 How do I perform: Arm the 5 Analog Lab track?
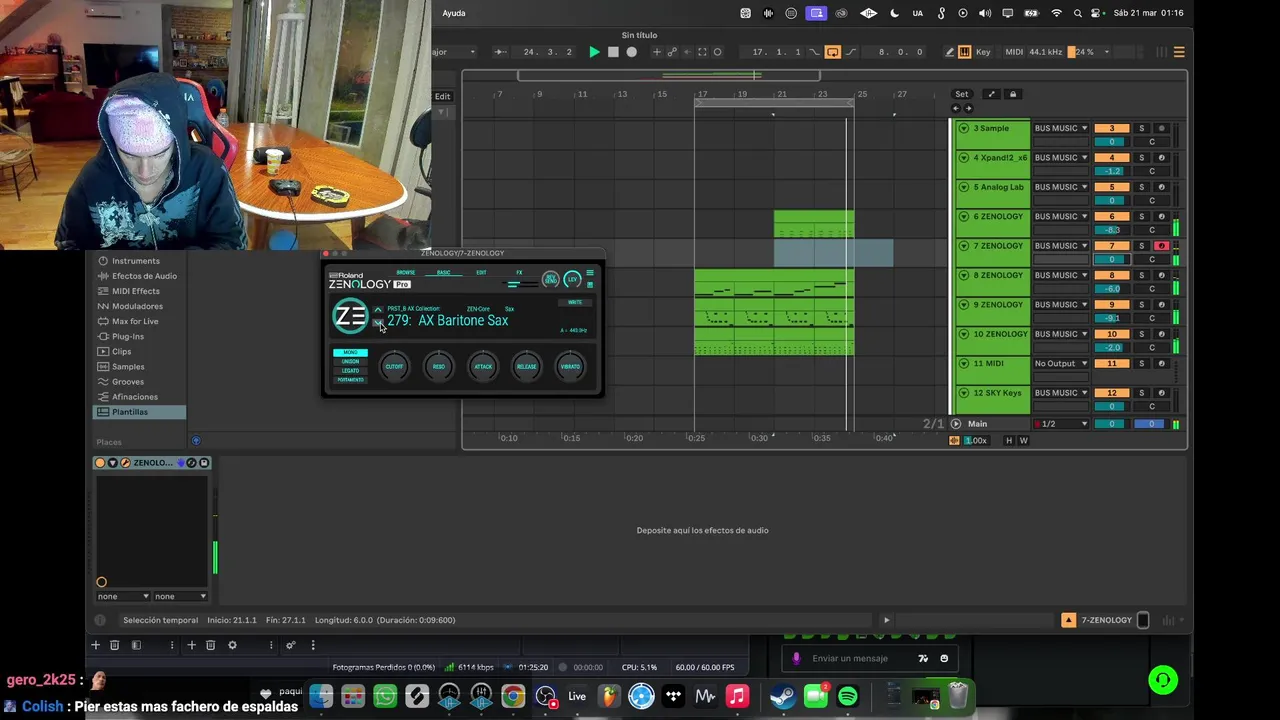[x=1161, y=187]
